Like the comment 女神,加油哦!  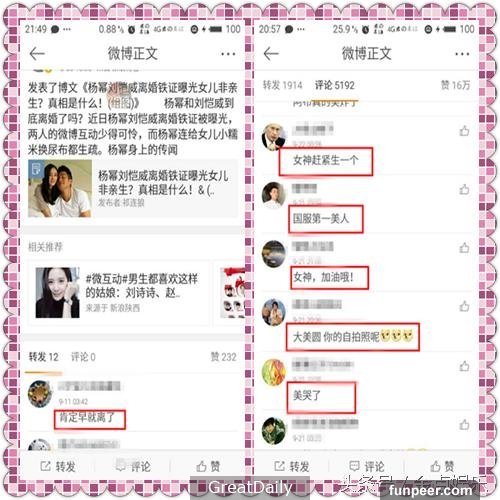[x=464, y=248]
